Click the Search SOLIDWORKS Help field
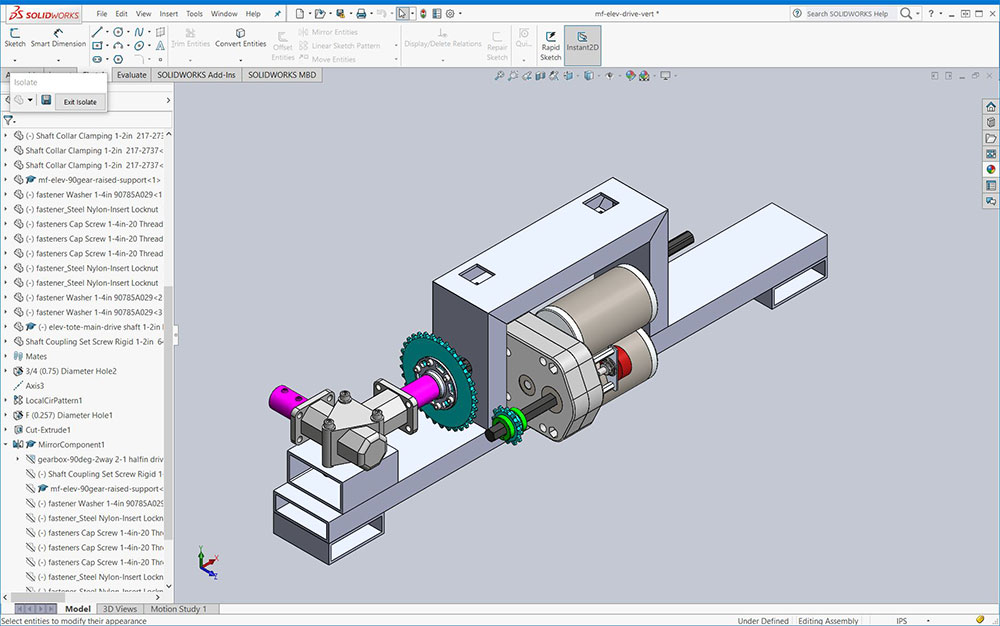 [846, 14]
